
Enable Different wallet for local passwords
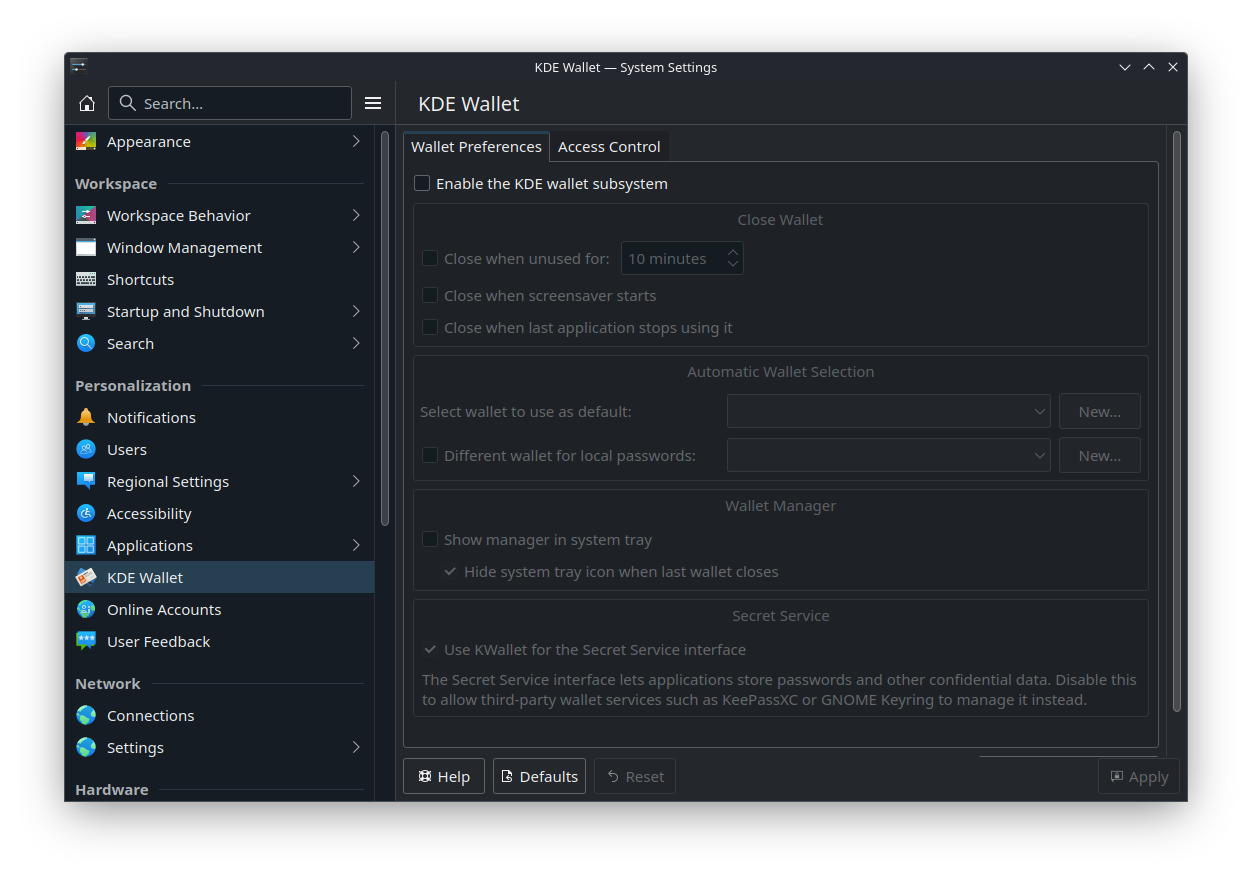click(430, 456)
